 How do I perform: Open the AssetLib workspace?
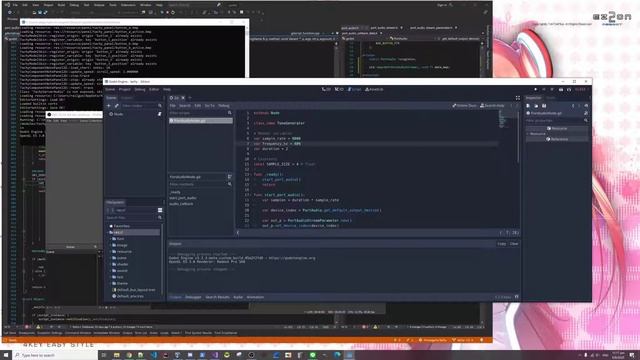pos(374,89)
